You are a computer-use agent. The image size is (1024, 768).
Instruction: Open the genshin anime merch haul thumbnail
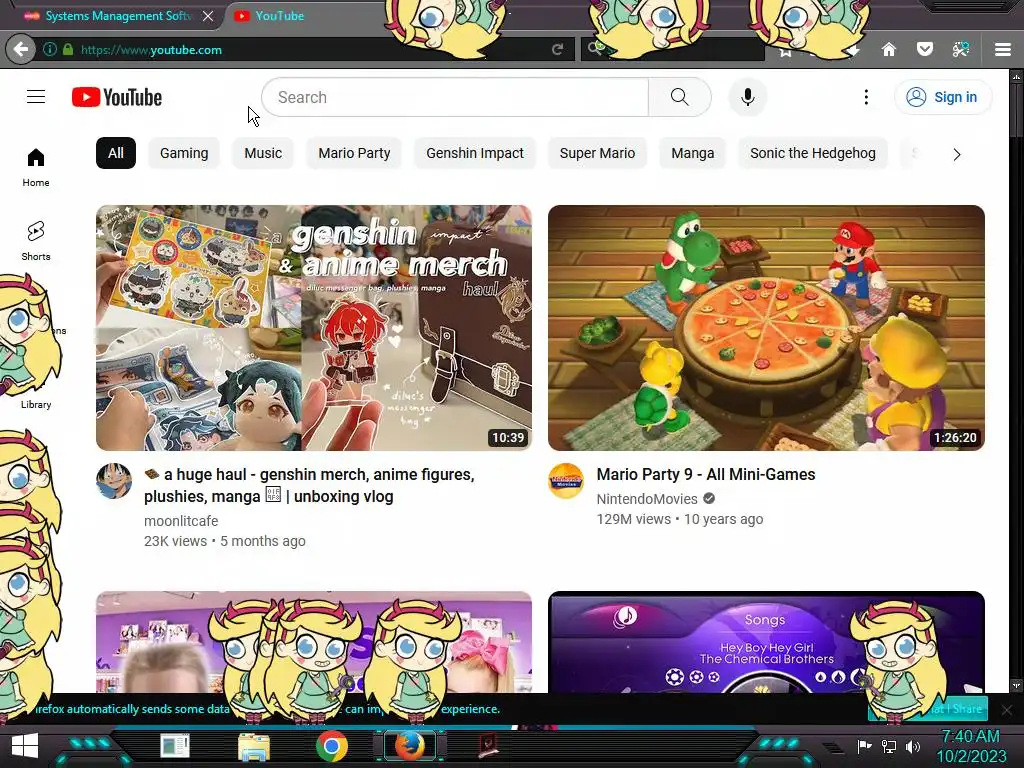[x=313, y=328]
